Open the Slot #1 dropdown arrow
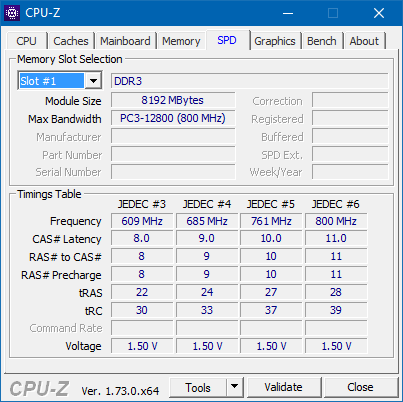The image size is (403, 402). pos(93,81)
